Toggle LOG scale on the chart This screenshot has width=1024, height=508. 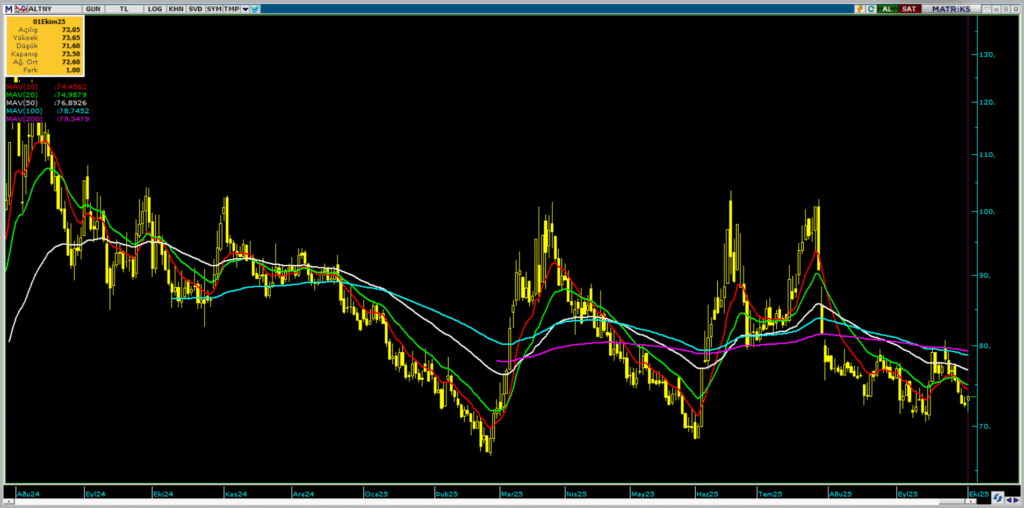[154, 8]
